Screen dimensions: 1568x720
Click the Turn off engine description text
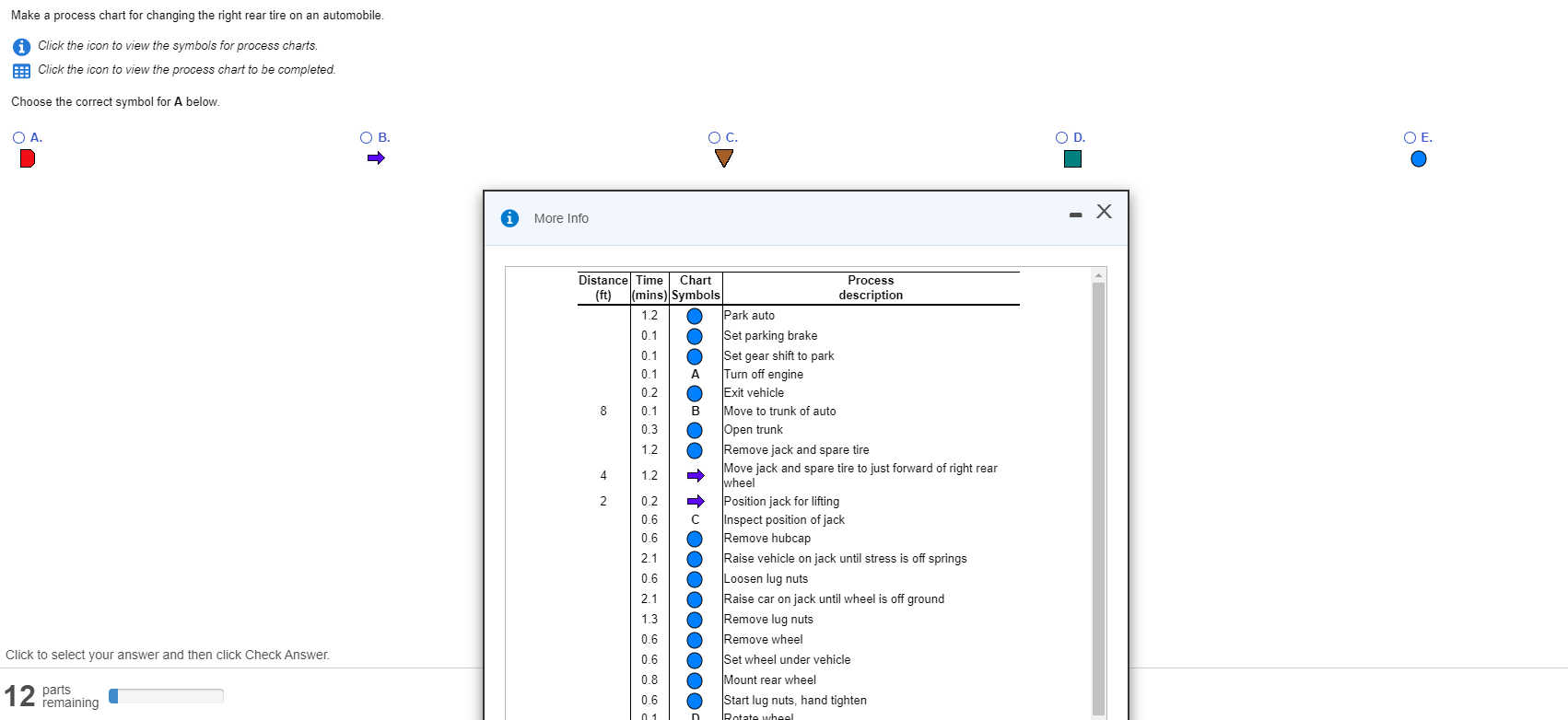764,374
